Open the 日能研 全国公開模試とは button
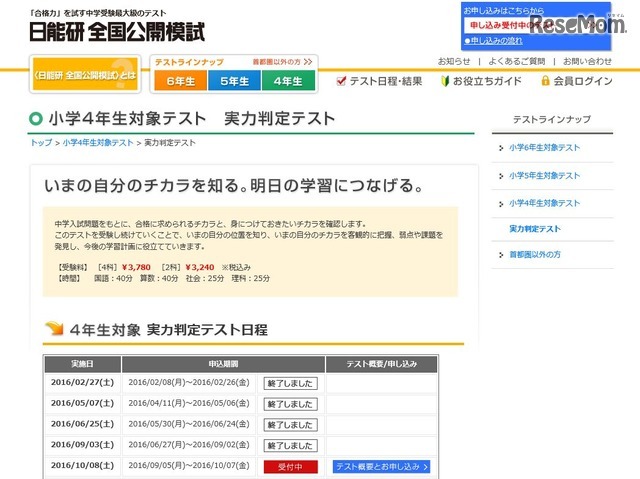 click(x=84, y=75)
